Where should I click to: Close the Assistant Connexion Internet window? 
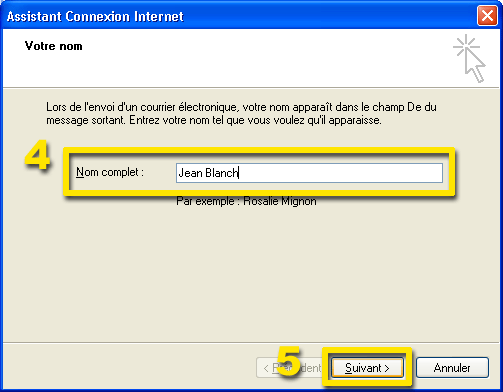point(487,15)
